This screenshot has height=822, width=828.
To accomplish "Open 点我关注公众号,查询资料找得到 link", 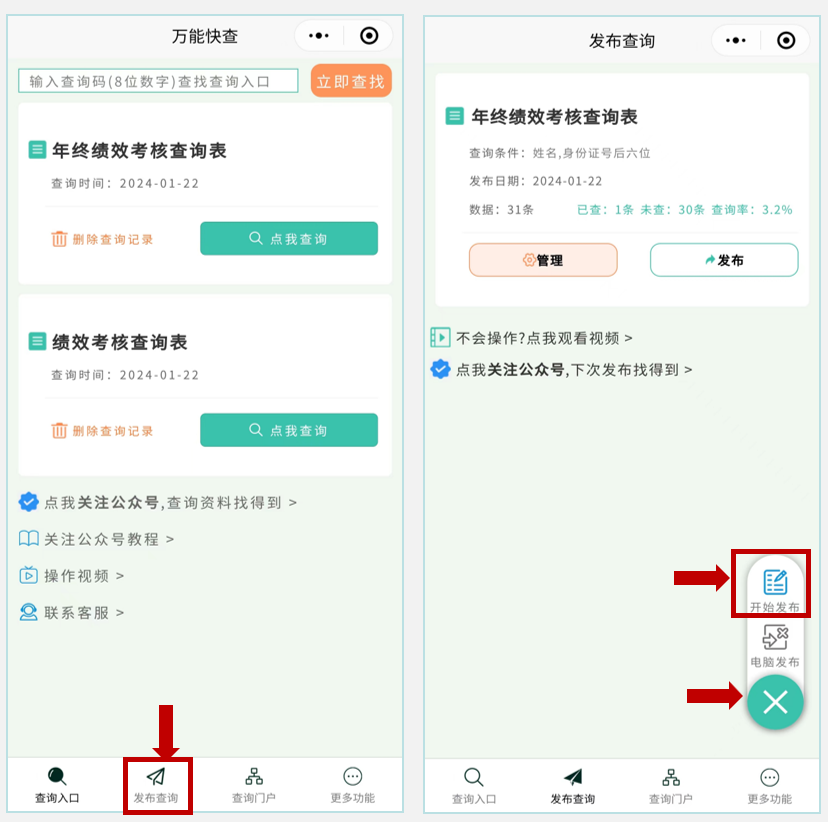I will point(170,503).
